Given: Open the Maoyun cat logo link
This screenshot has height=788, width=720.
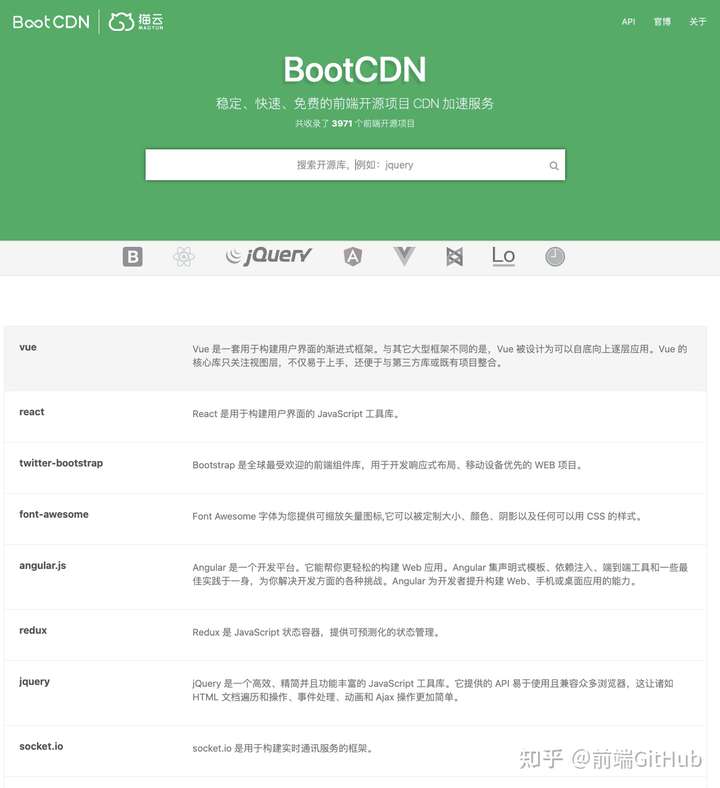Looking at the screenshot, I should [x=136, y=22].
